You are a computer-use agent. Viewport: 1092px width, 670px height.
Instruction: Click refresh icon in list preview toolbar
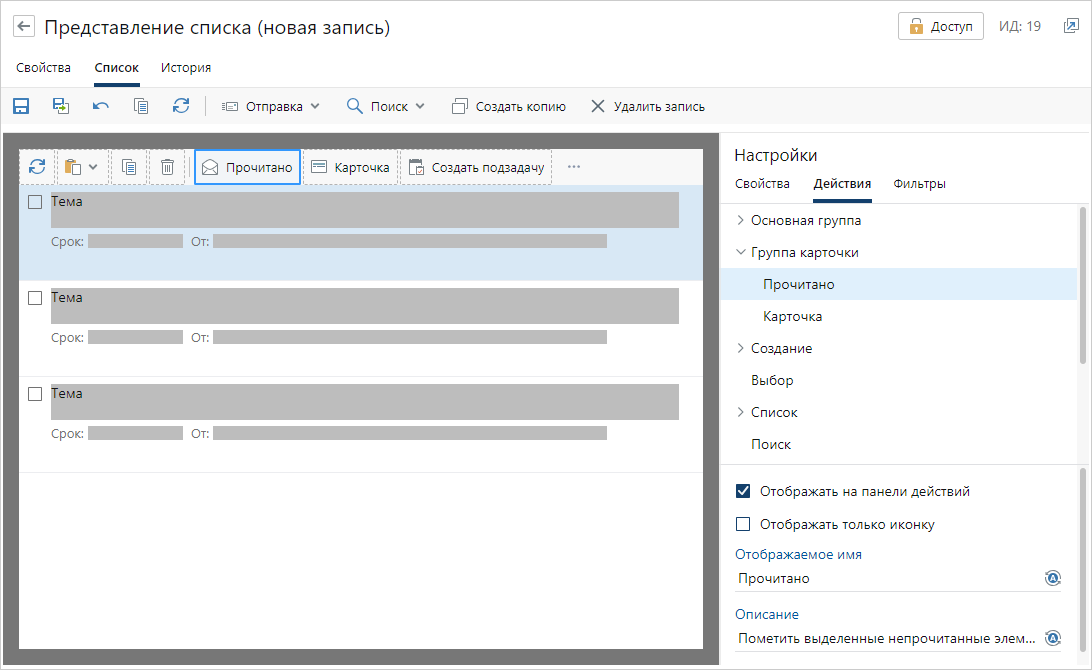(x=37, y=167)
